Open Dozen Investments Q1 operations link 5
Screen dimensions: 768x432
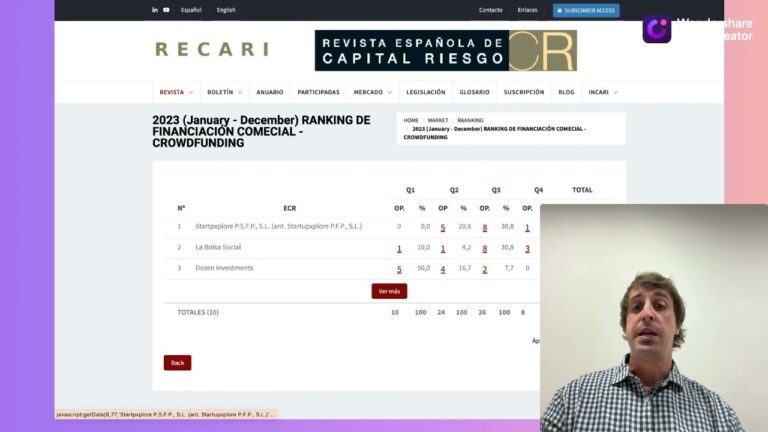coord(399,269)
